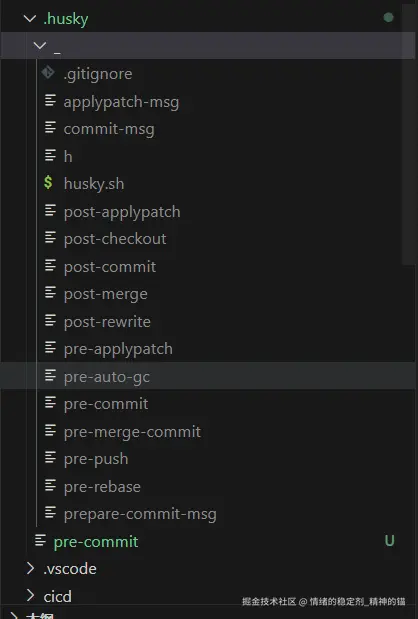Click the file icon next to applypatch-msg
The width and height of the screenshot is (418, 619).
tap(50, 100)
